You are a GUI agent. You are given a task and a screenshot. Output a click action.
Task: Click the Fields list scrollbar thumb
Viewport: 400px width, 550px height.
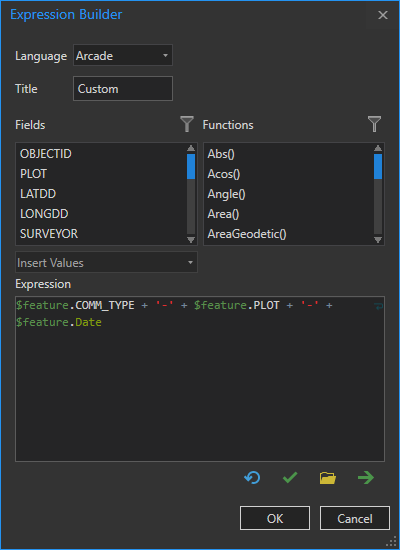(x=191, y=166)
